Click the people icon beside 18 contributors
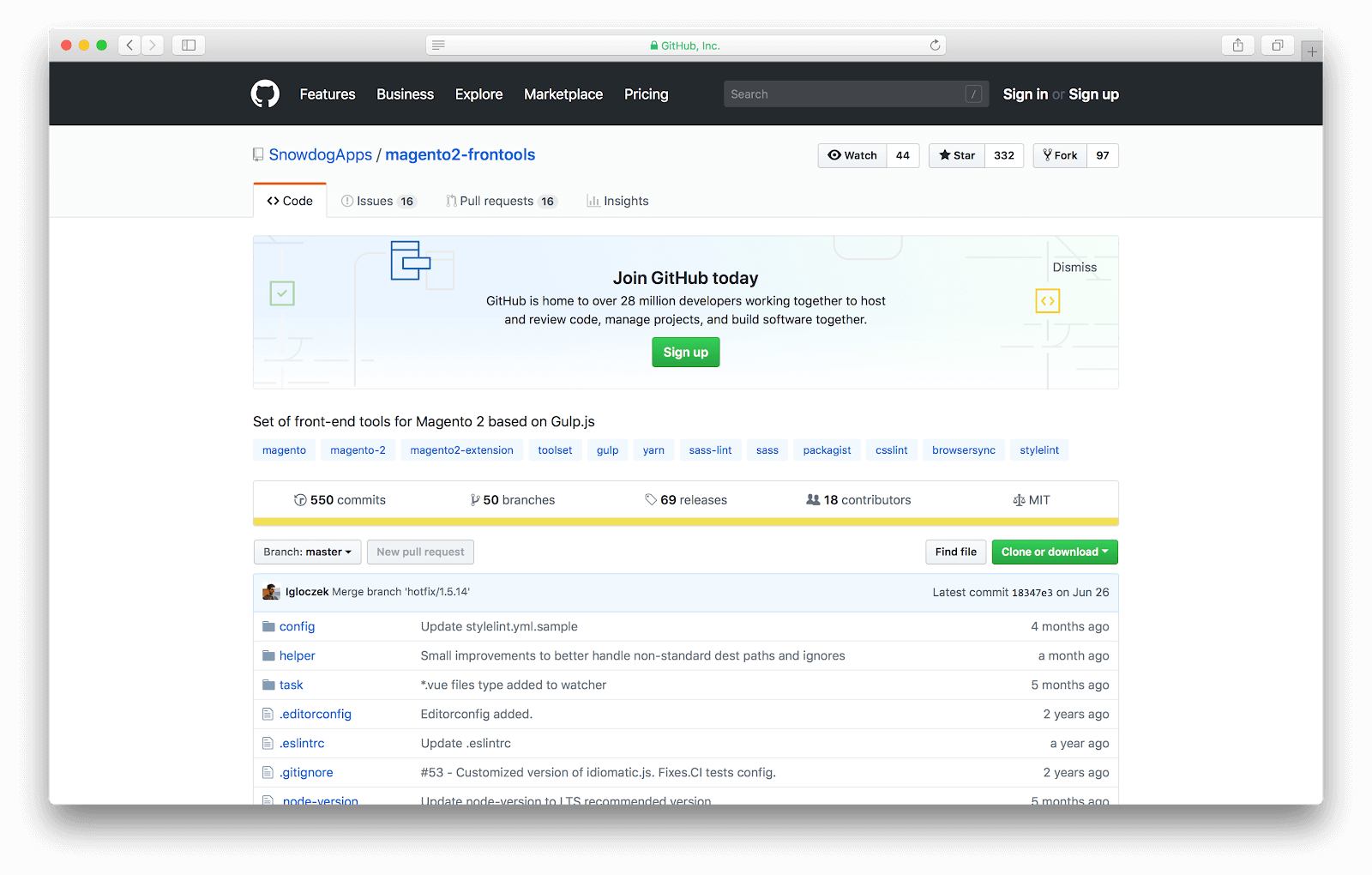The image size is (1372, 875). 813,500
